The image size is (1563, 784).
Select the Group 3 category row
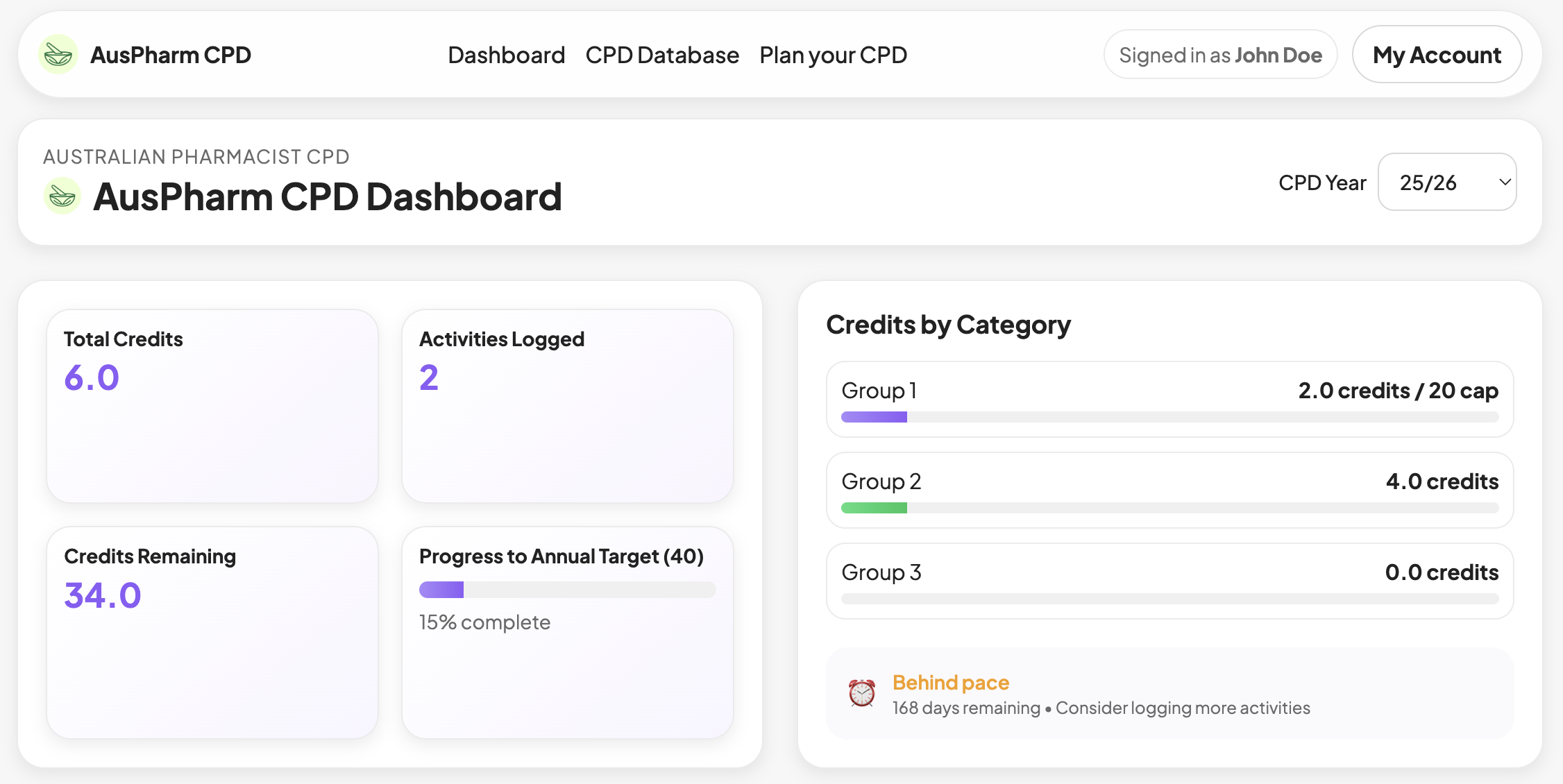tap(1169, 581)
